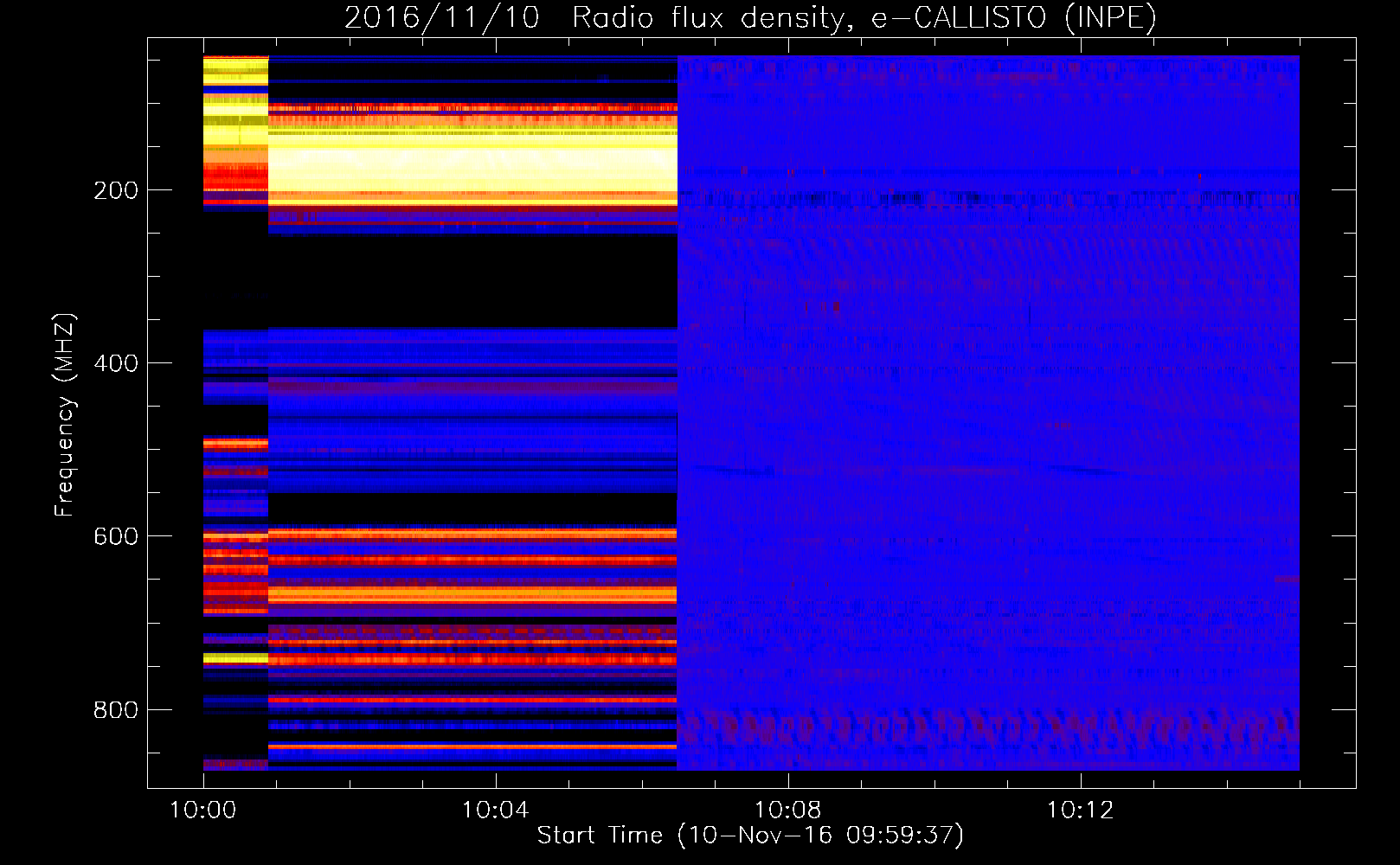The height and width of the screenshot is (865, 1400).
Task: Click the 10:12 time tick label
Action: click(1081, 811)
